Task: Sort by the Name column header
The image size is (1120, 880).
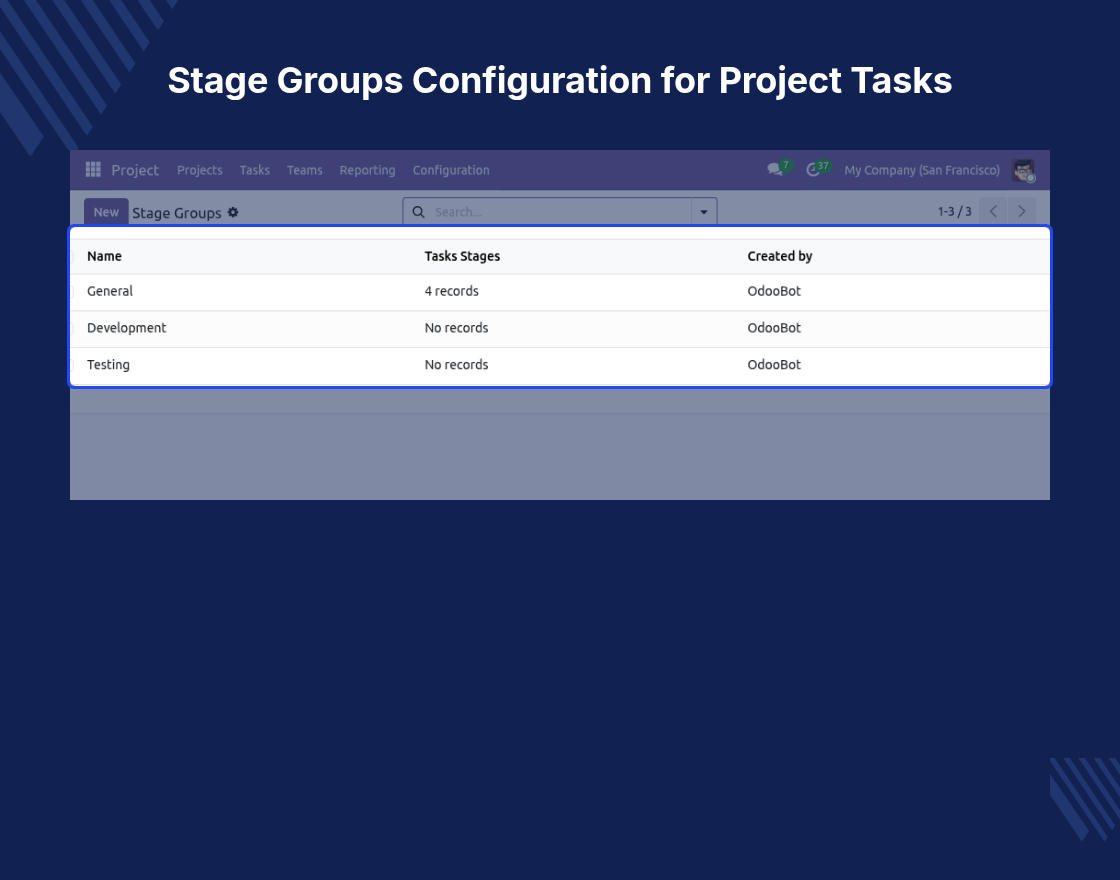Action: (104, 256)
